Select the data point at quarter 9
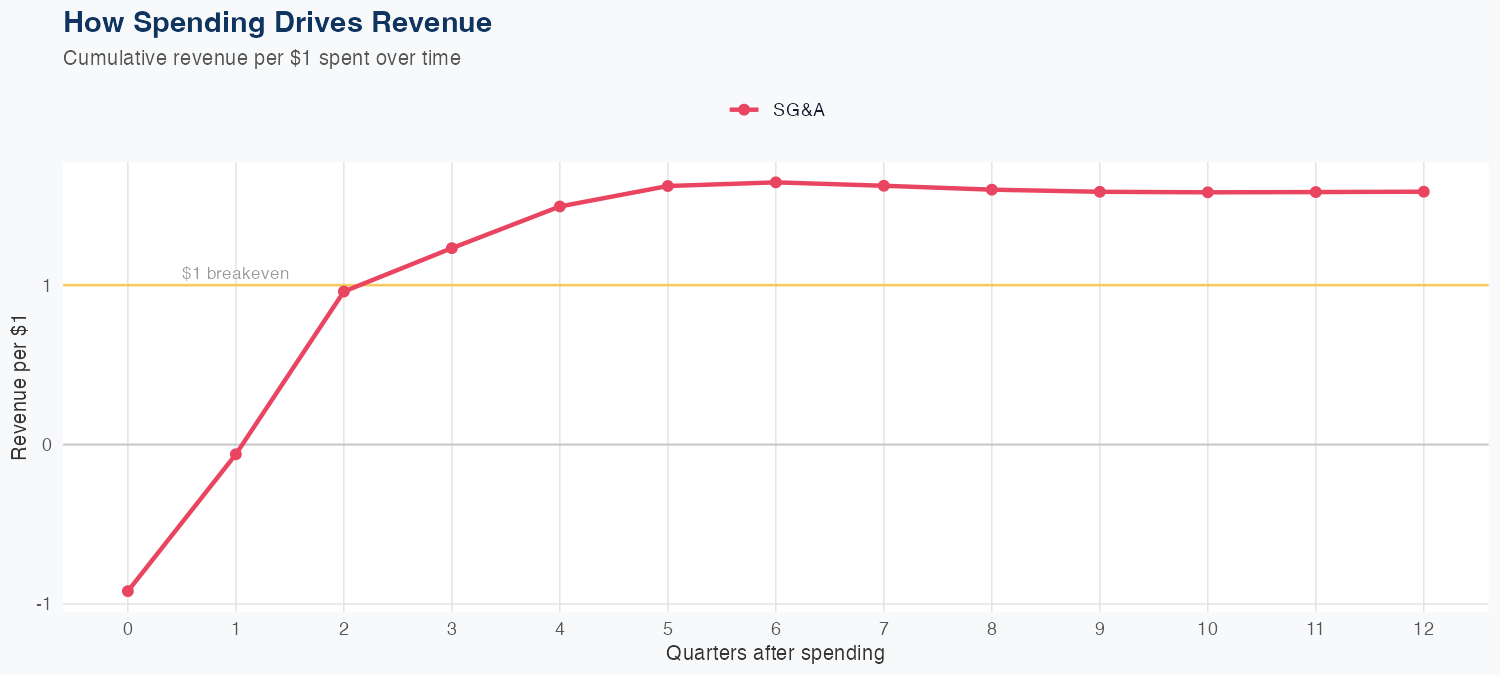Viewport: 1500px width, 675px height. (x=1100, y=192)
